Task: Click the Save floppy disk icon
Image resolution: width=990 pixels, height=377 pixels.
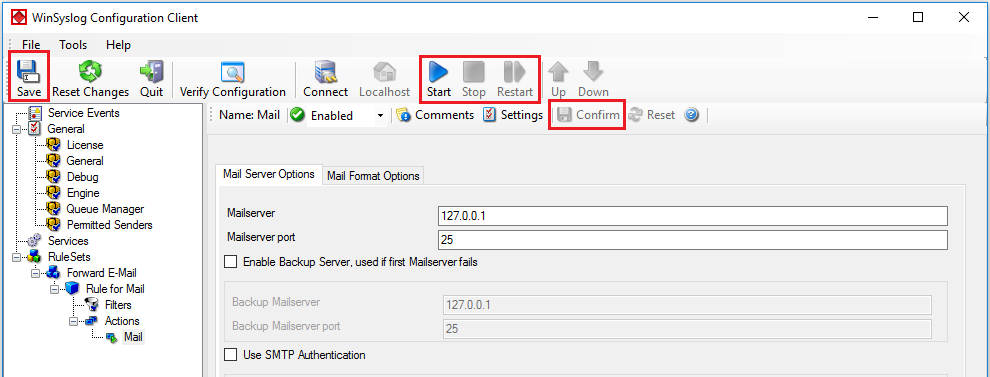Action: coord(28,72)
